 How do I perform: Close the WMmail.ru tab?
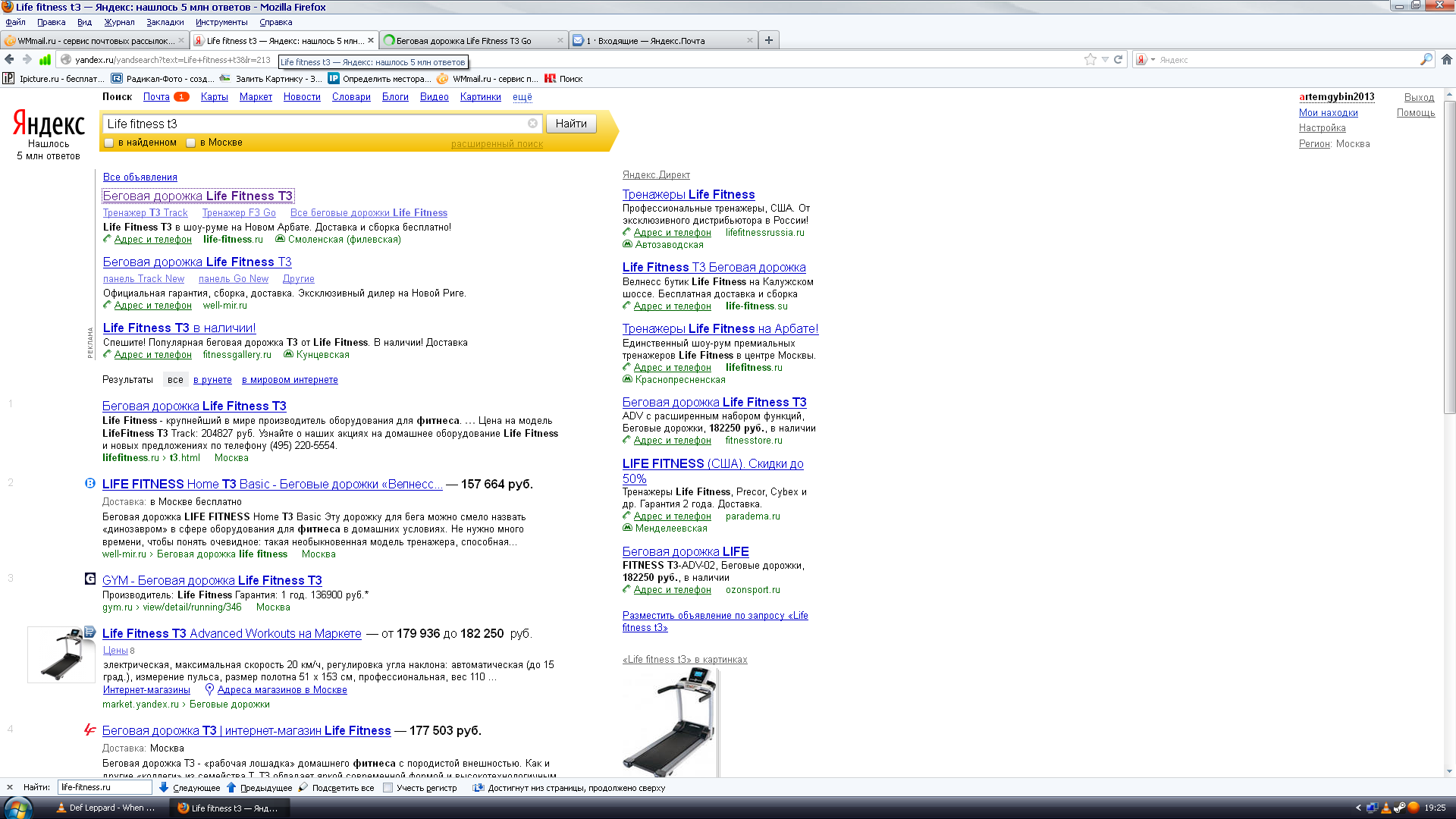click(x=181, y=40)
